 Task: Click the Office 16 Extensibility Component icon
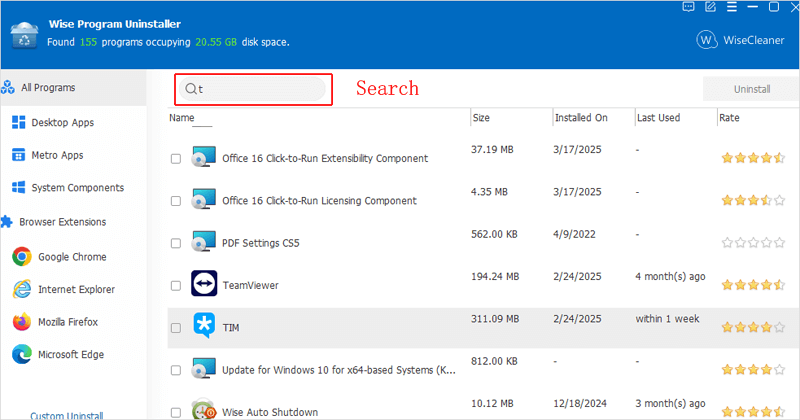[204, 157]
